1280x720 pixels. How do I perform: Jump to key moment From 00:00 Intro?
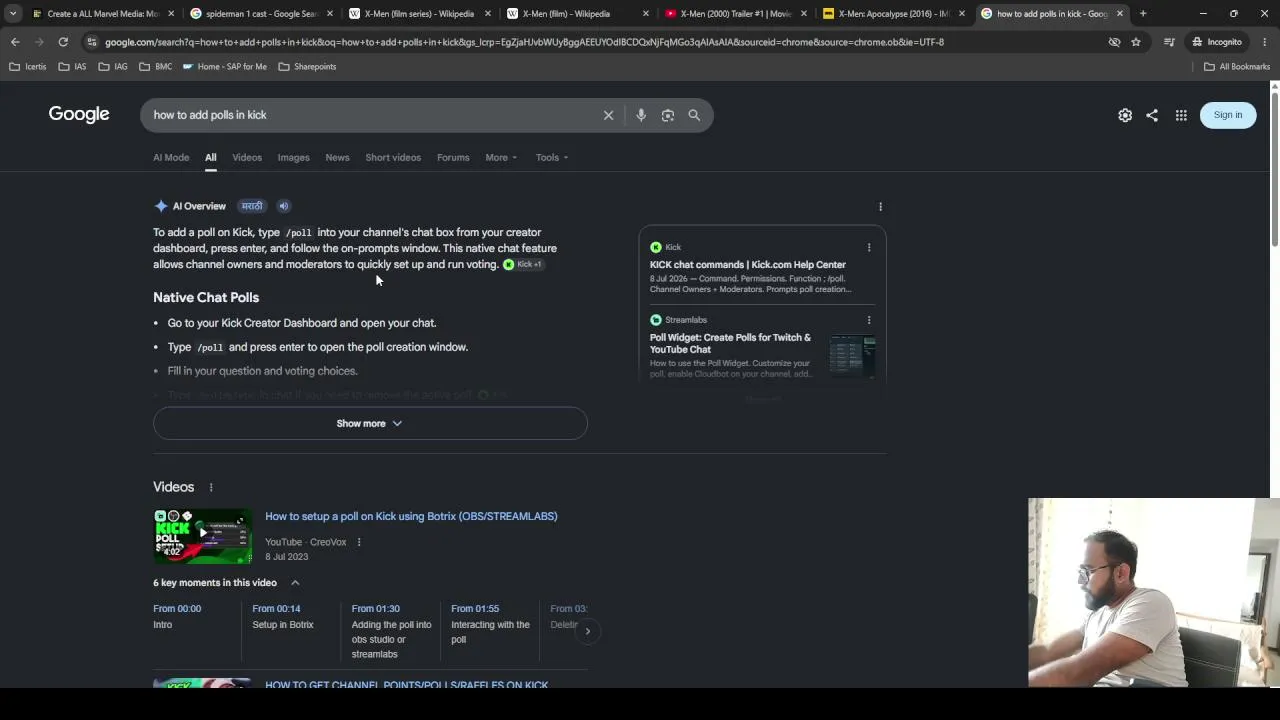coord(177,616)
